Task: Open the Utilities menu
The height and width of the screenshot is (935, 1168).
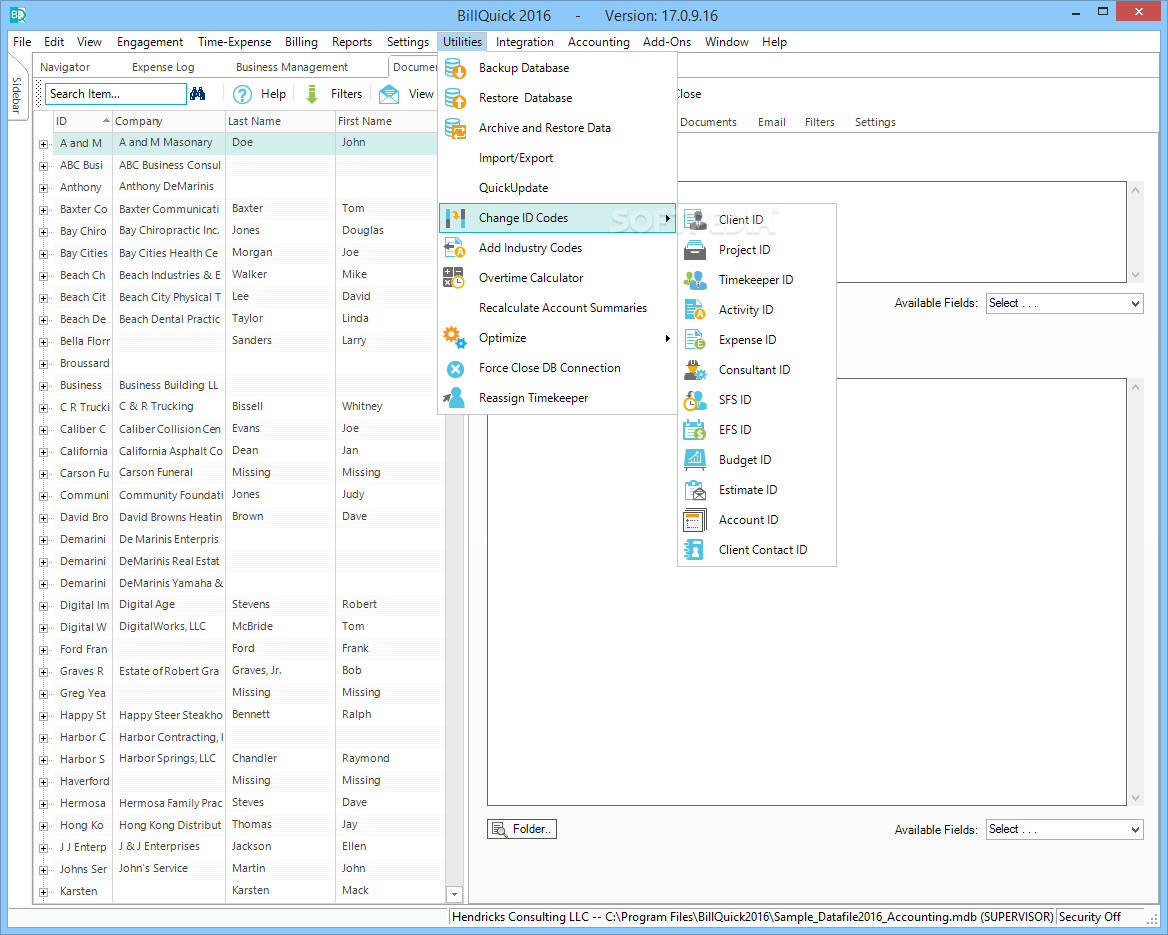Action: [x=463, y=42]
